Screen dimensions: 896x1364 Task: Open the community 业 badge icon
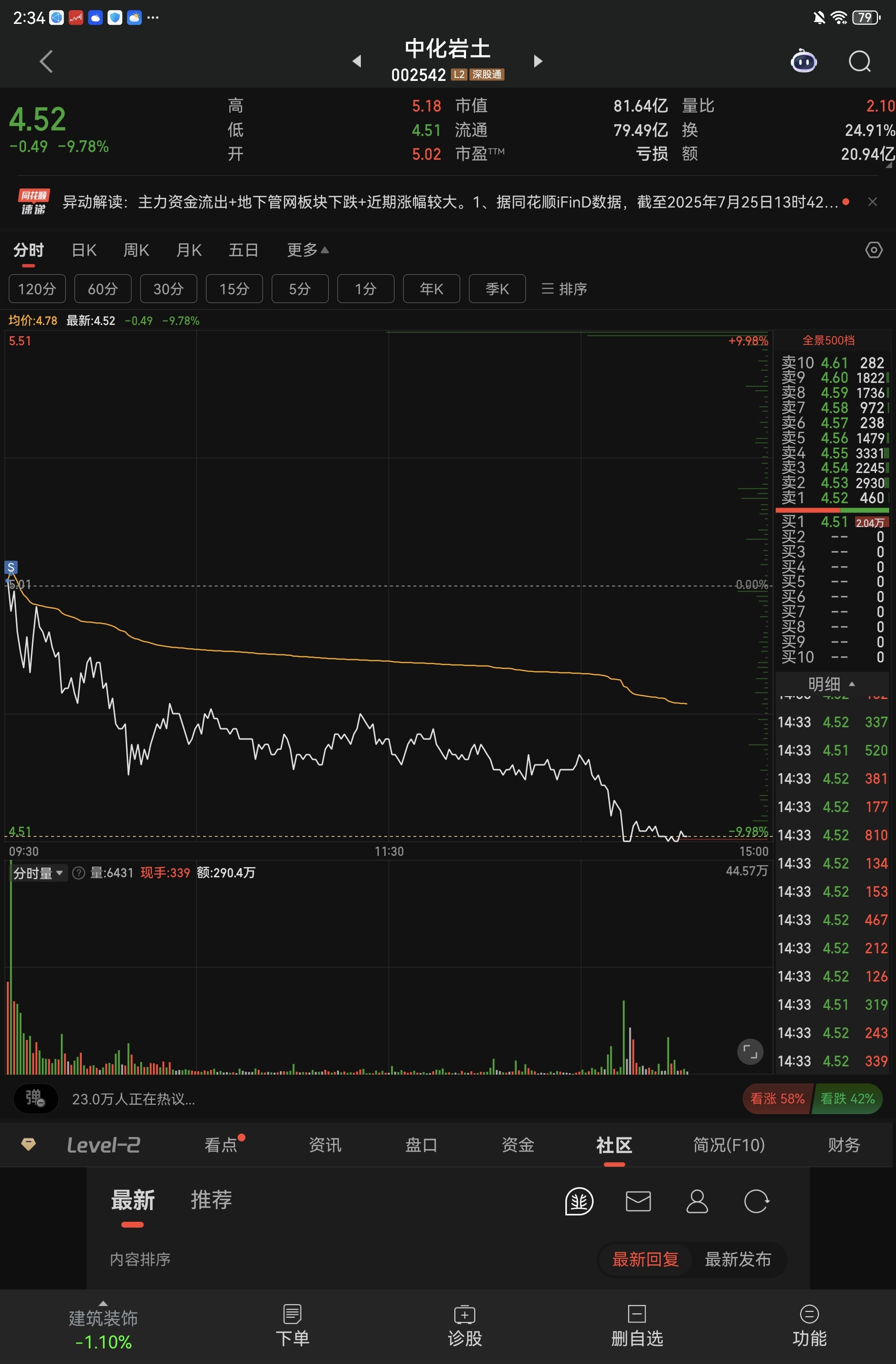point(579,1201)
